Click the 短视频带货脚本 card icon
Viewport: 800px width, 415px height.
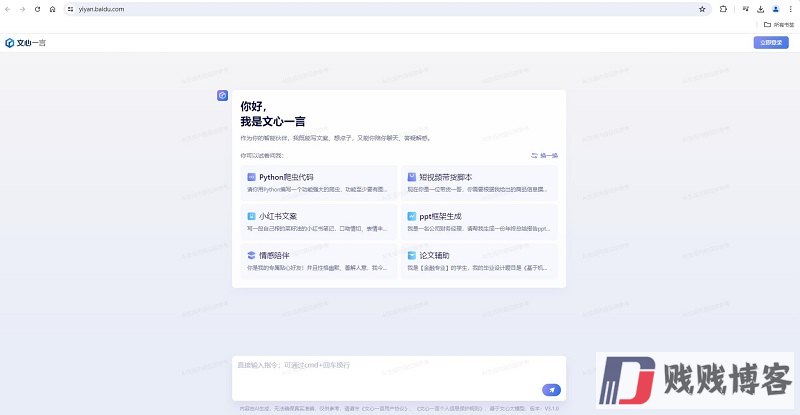(x=411, y=177)
